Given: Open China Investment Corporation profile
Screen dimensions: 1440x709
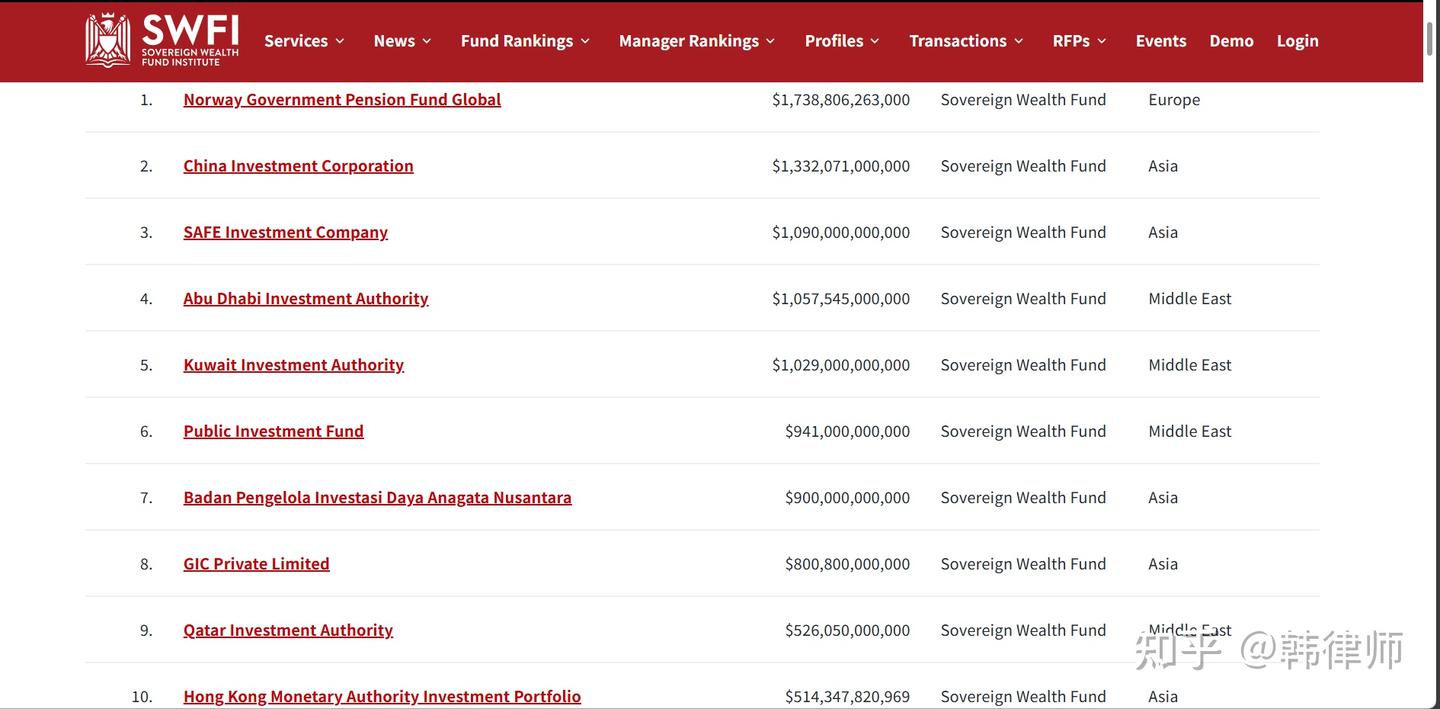Looking at the screenshot, I should 298,165.
